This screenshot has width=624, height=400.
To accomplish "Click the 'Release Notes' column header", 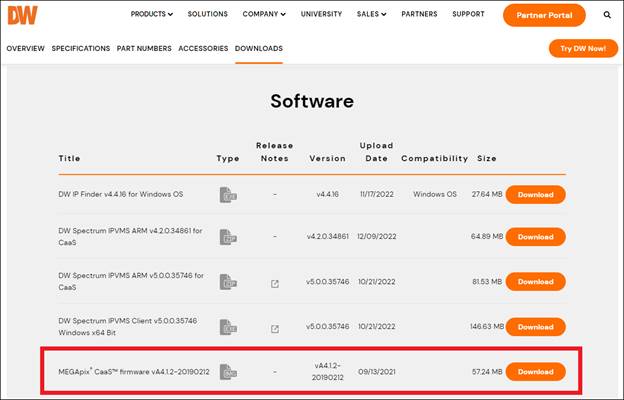I will (x=275, y=152).
